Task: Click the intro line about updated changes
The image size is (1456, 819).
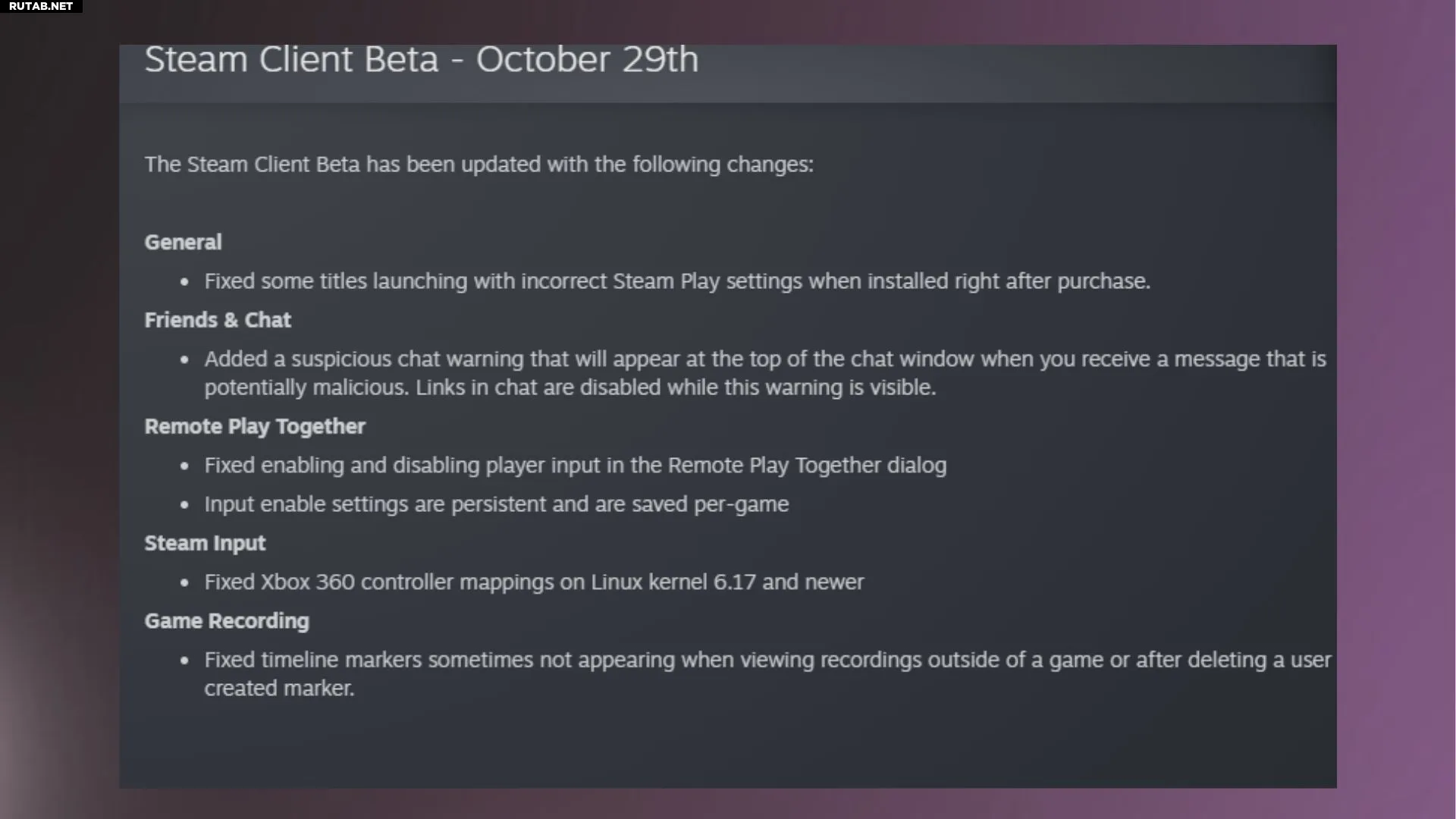Action: pos(479,165)
